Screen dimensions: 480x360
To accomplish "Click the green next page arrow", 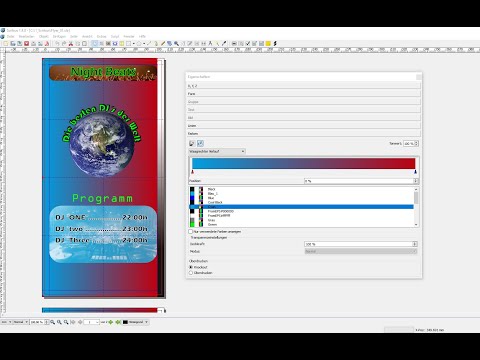I will pos(110,322).
